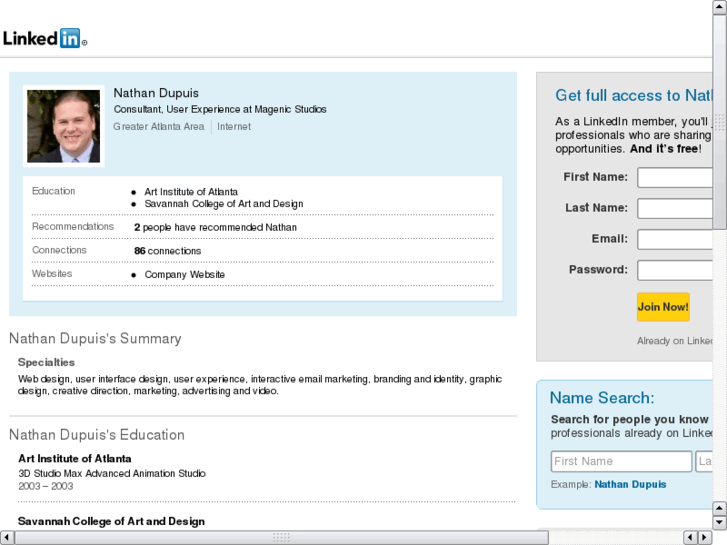Click the Specialties subheading
The height and width of the screenshot is (545, 727).
tap(46, 362)
